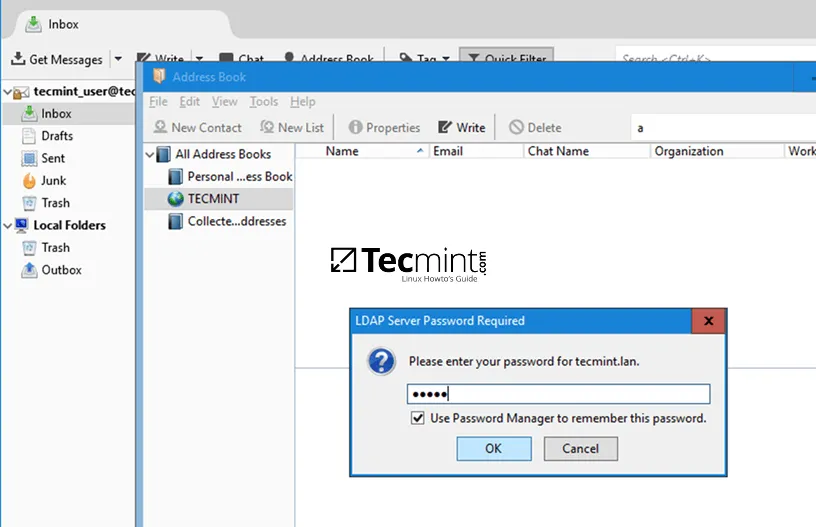
Task: Click the New Contact toolbar button
Action: click(x=198, y=127)
